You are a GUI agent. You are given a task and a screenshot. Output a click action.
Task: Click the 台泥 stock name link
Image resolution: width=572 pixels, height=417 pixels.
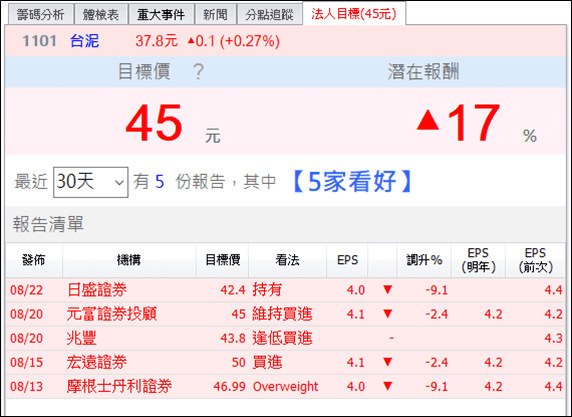84,41
